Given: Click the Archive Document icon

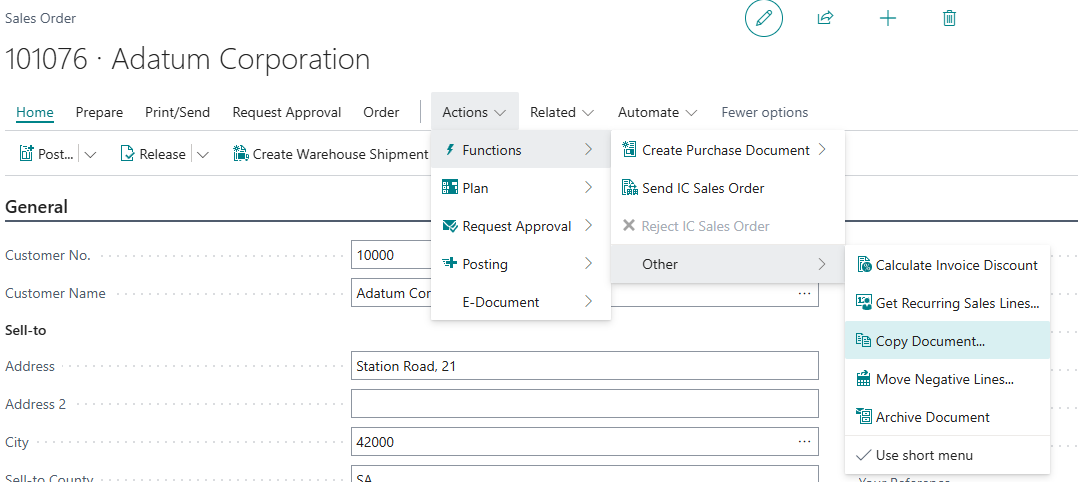Looking at the screenshot, I should 864,417.
